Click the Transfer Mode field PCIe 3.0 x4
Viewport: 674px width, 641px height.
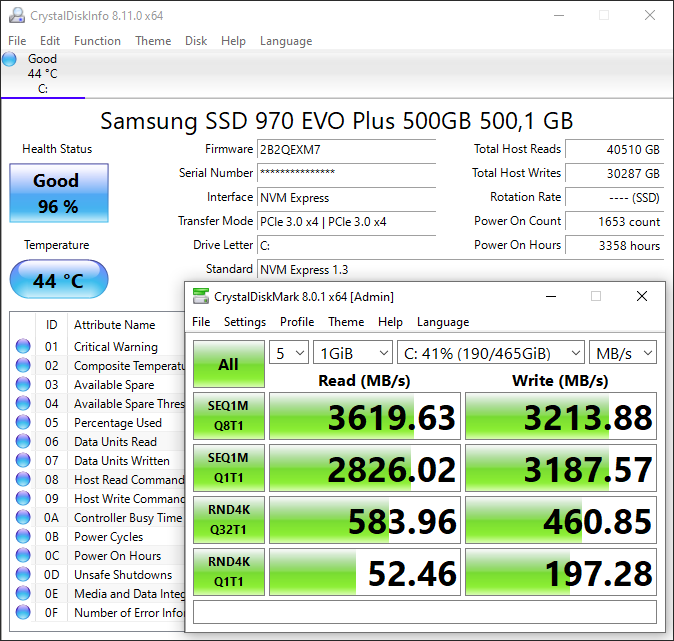(346, 221)
